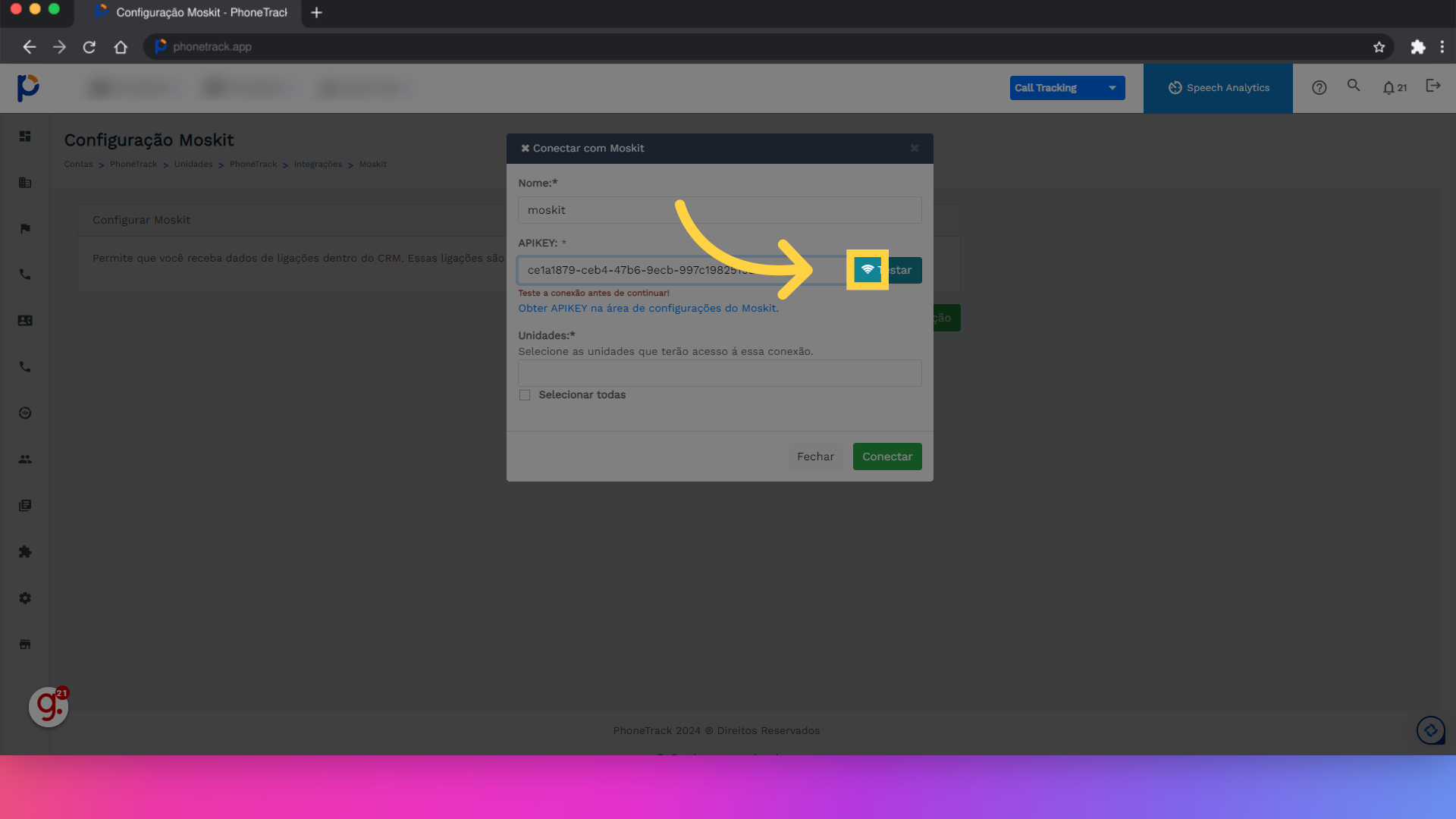Open notifications bell showing 21
1456x819 pixels.
click(x=1395, y=88)
